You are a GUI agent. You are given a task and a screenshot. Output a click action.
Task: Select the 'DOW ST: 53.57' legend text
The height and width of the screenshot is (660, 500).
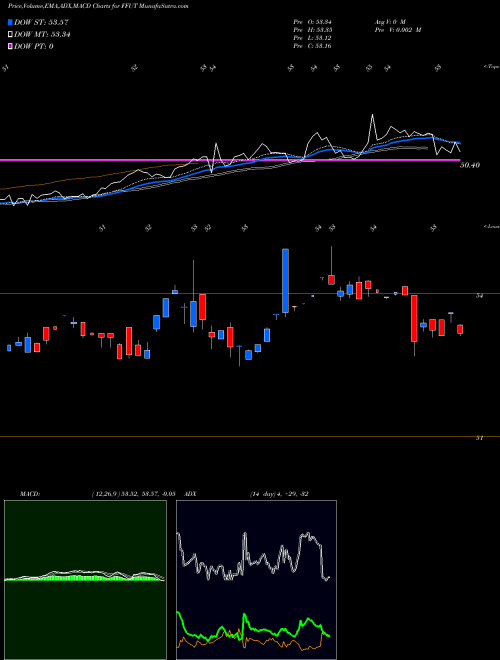(x=41, y=22)
